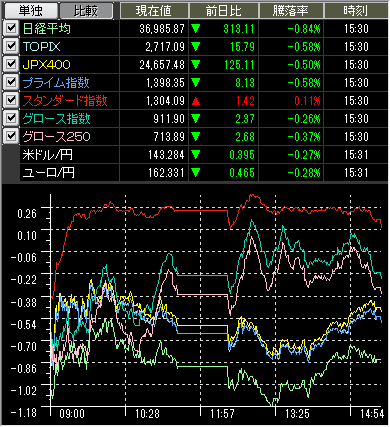The height and width of the screenshot is (427, 390).
Task: Click the JPX400 percent -0.50%
Action: (x=304, y=65)
